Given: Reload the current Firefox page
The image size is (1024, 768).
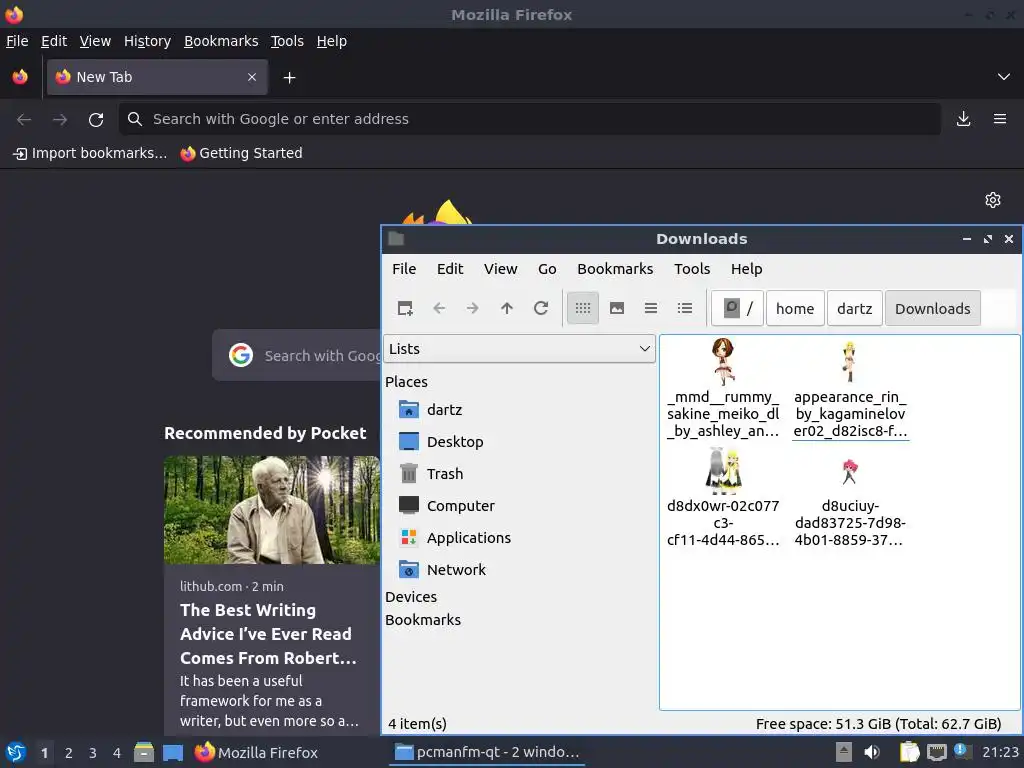Looking at the screenshot, I should click(x=96, y=120).
